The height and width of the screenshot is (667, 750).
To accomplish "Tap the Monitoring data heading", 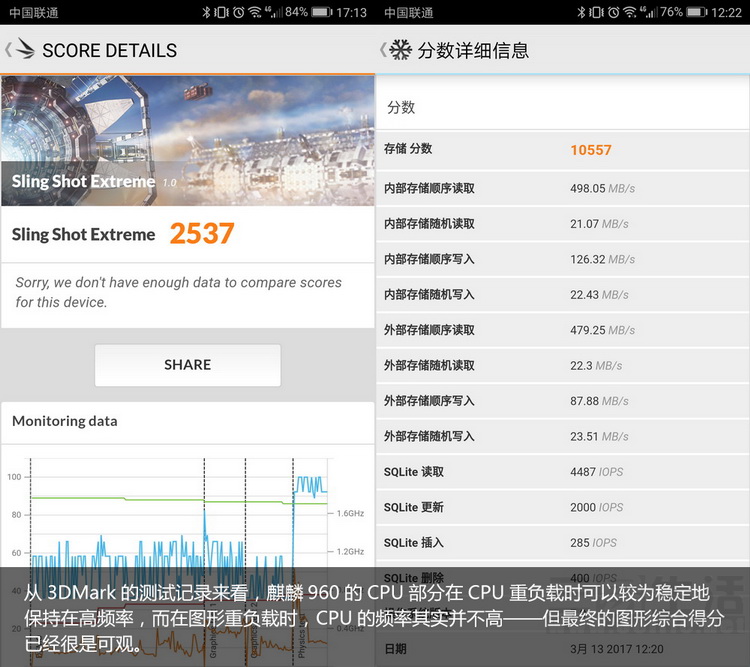I will click(65, 421).
